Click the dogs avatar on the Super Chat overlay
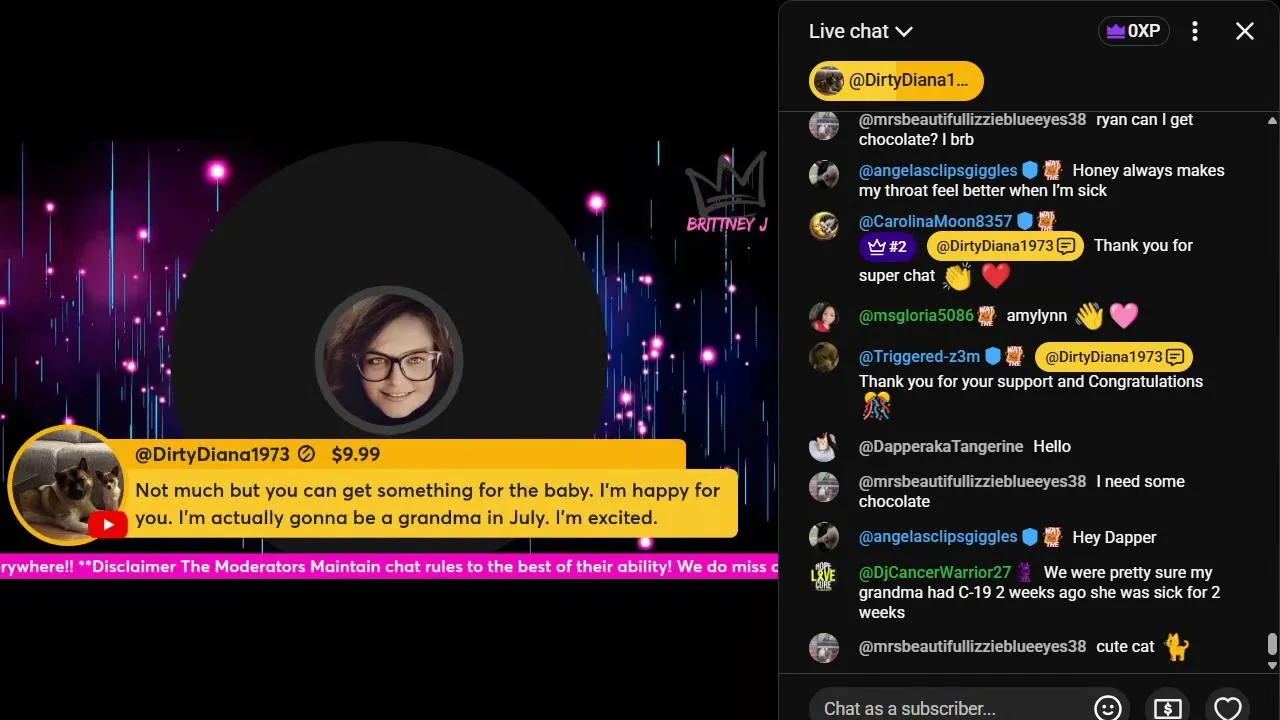 click(x=67, y=485)
